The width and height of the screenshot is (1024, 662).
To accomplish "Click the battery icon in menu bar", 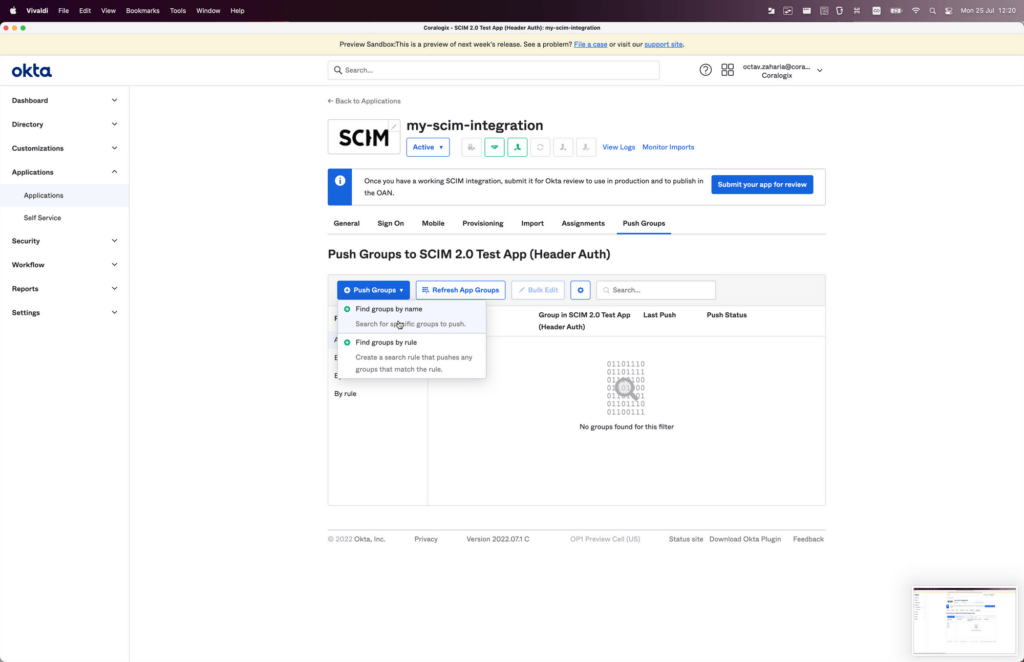I will [896, 10].
